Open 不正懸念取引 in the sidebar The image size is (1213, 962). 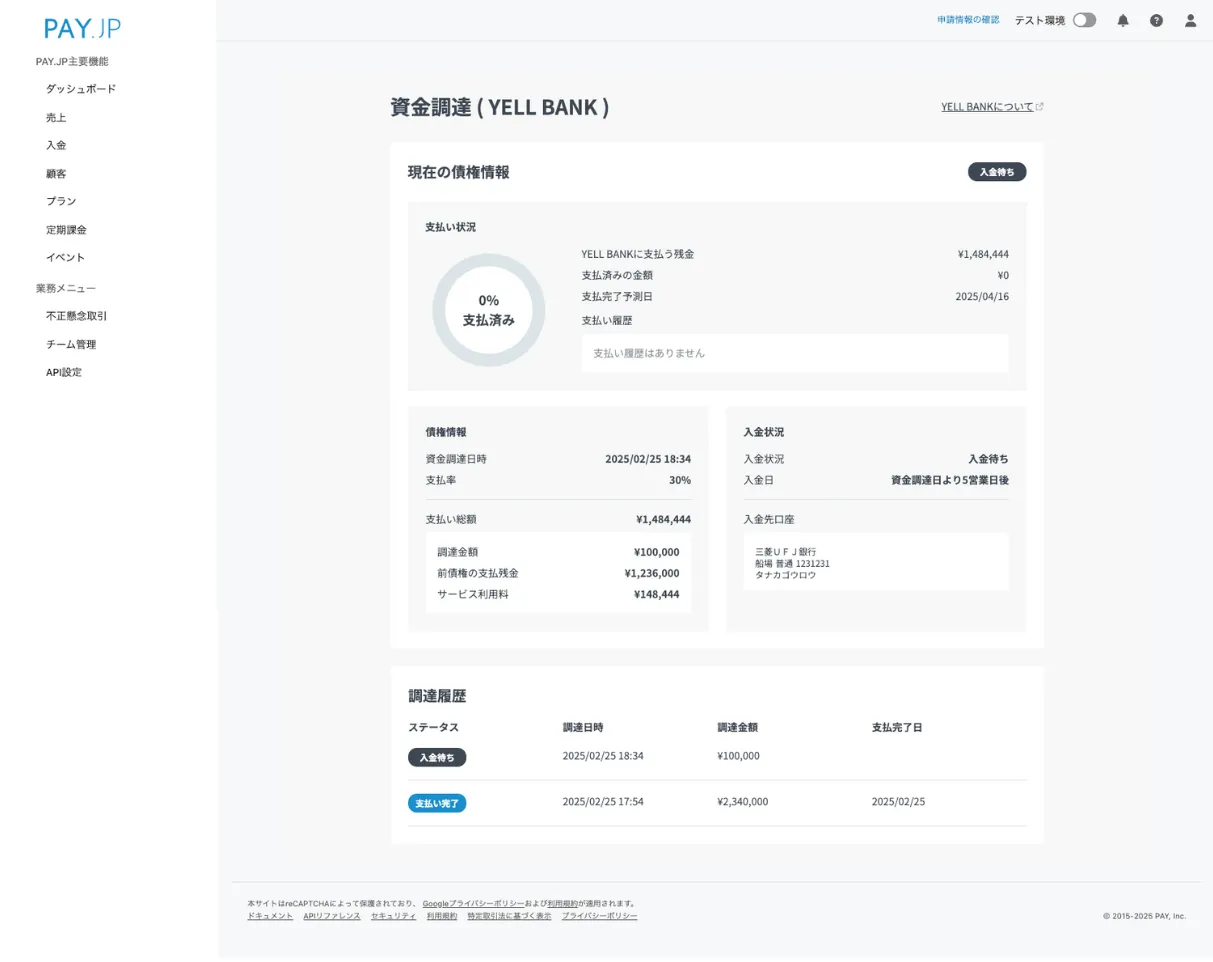click(76, 316)
